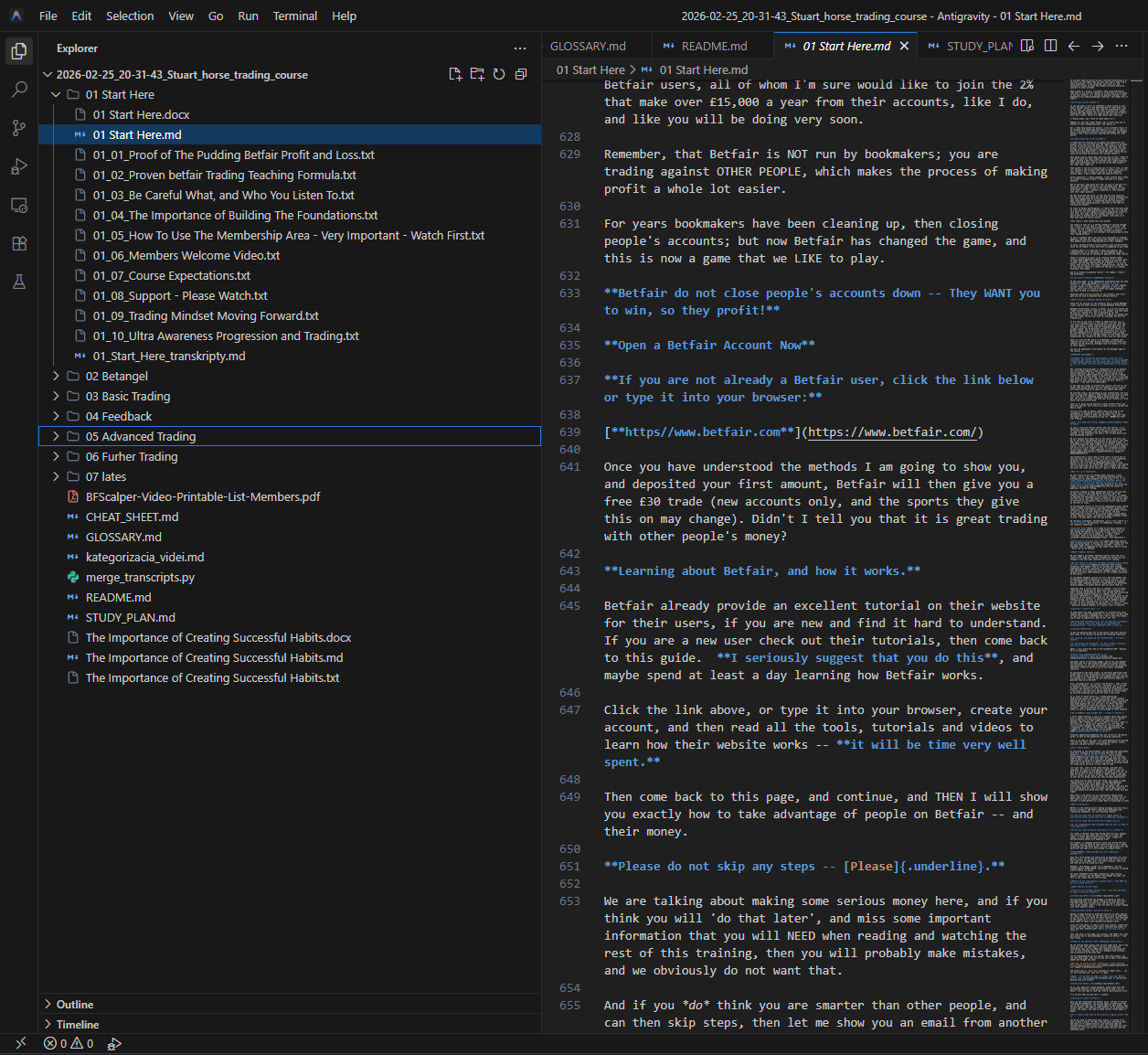
Task: Open the Help menu
Action: pyautogui.click(x=345, y=16)
